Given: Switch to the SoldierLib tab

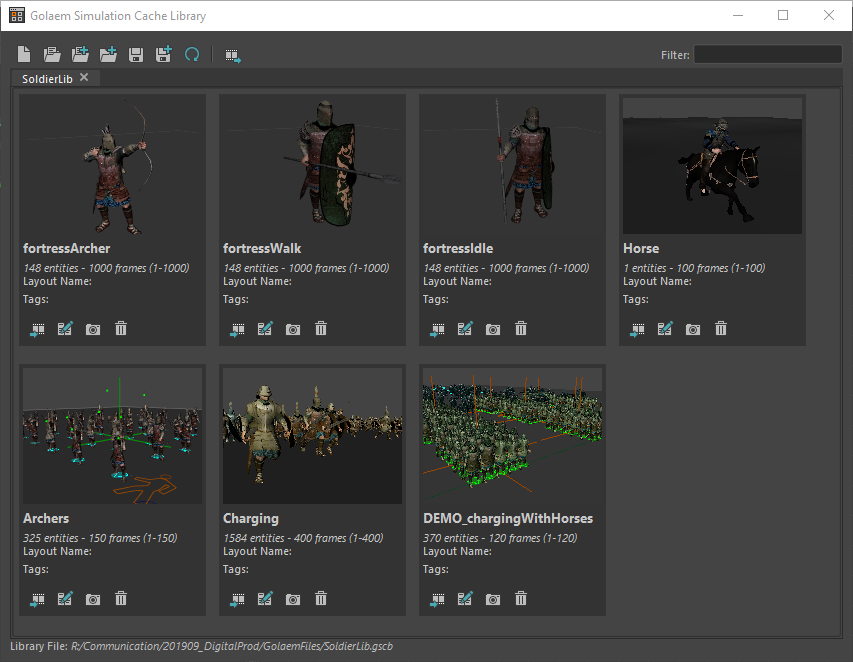Looking at the screenshot, I should pos(46,78).
